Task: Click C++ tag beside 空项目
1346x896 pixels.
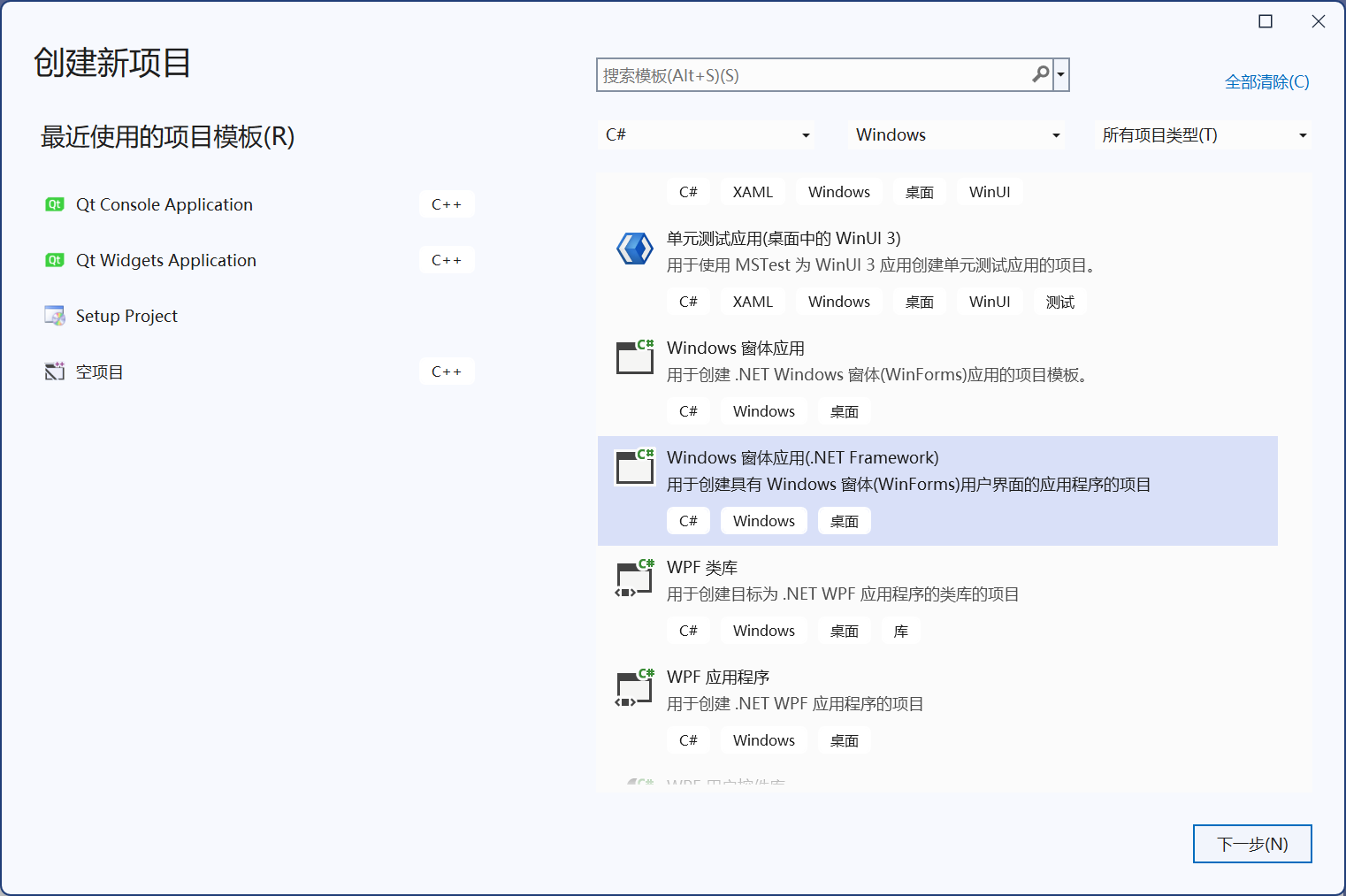Action: click(x=447, y=371)
